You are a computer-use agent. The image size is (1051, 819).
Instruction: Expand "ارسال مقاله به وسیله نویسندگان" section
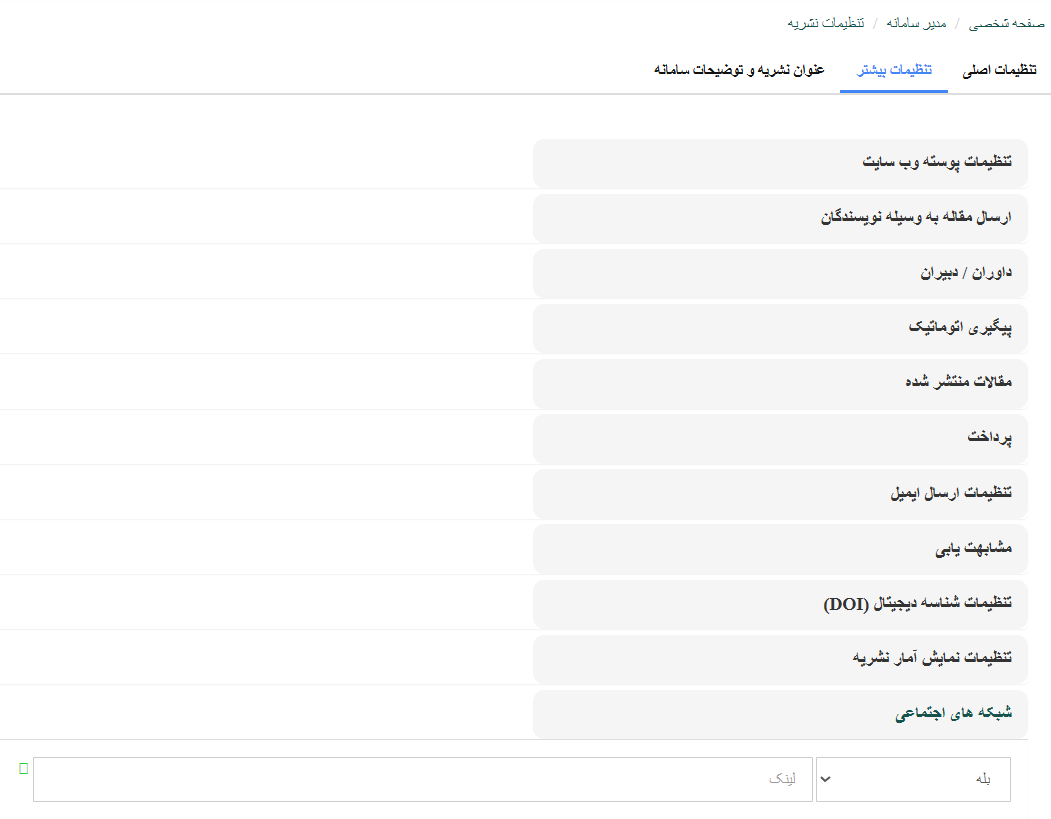(x=916, y=216)
